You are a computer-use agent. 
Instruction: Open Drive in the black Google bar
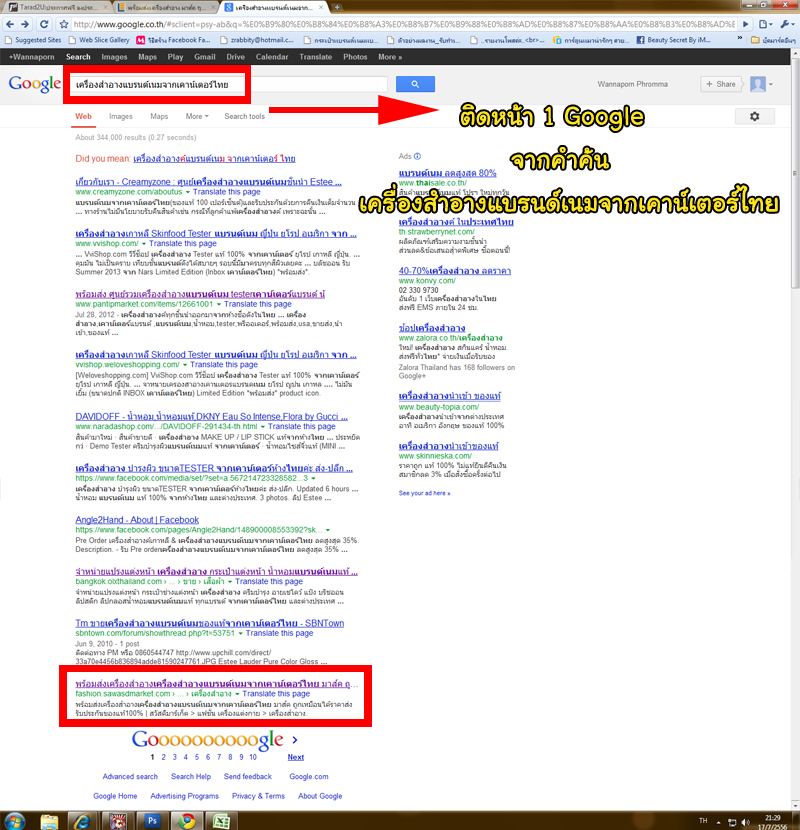click(x=236, y=57)
